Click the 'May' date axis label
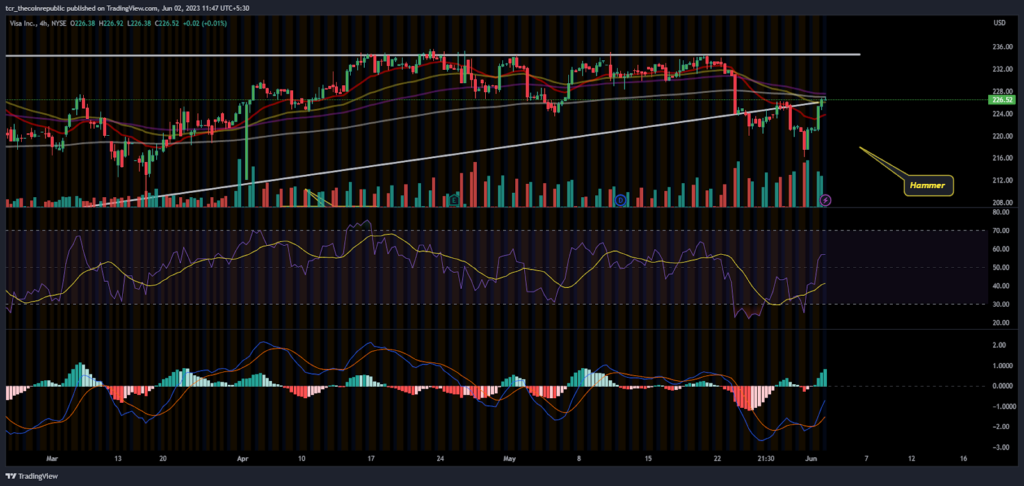 [508, 459]
